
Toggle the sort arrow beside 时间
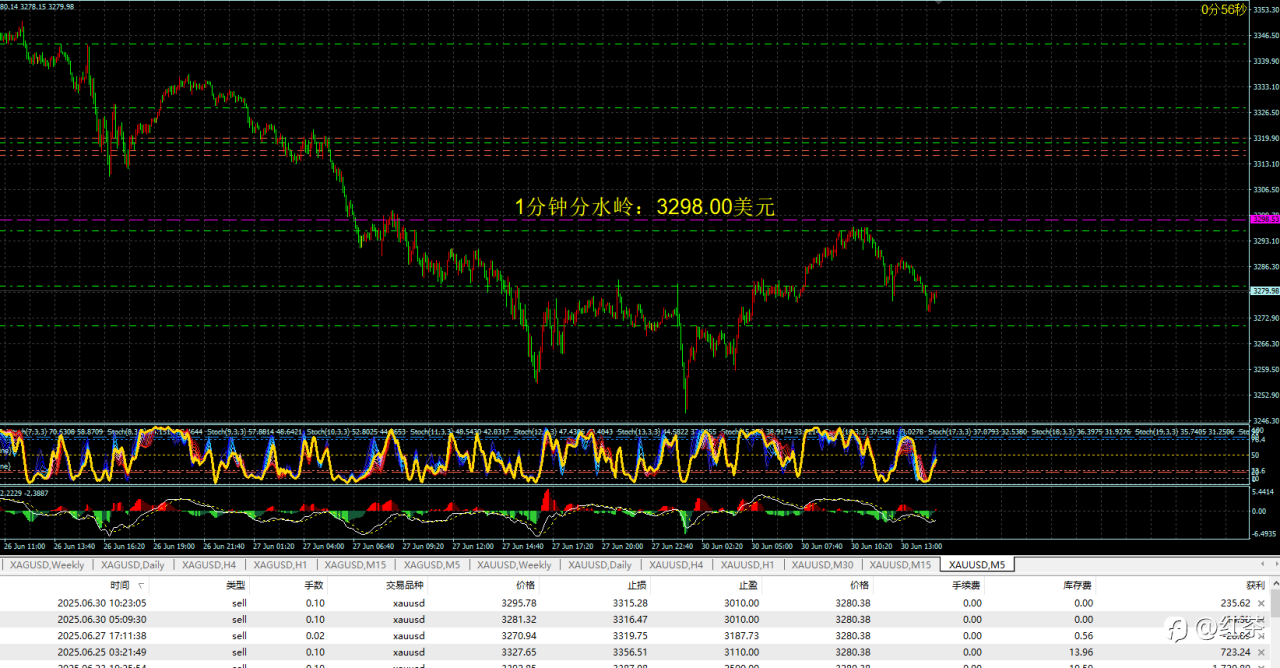pos(141,586)
